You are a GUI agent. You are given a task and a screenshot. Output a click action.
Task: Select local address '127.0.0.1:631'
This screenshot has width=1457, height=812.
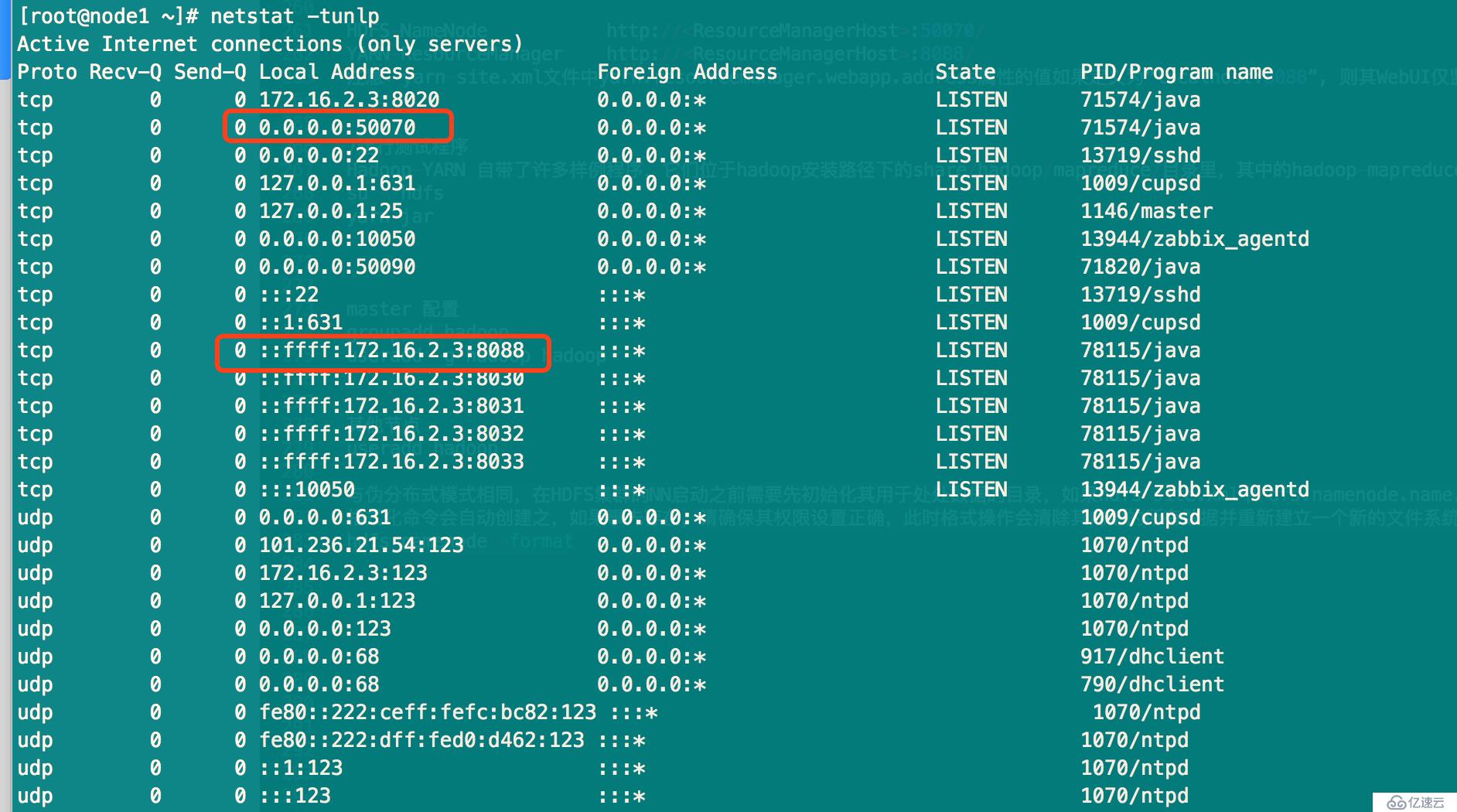(337, 183)
